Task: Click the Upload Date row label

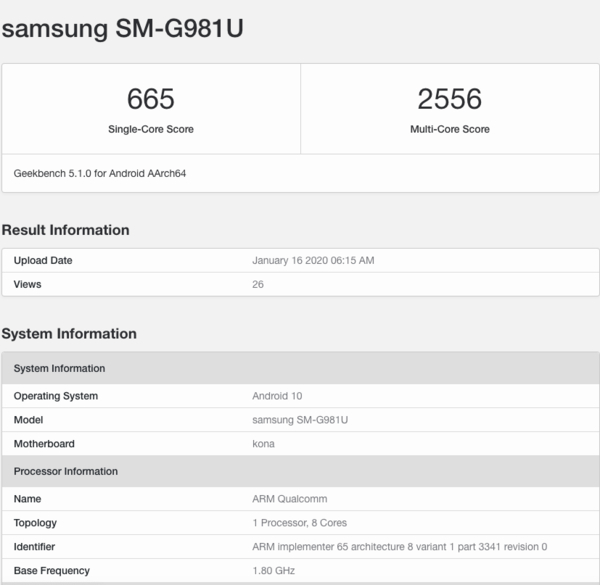Action: click(x=43, y=261)
